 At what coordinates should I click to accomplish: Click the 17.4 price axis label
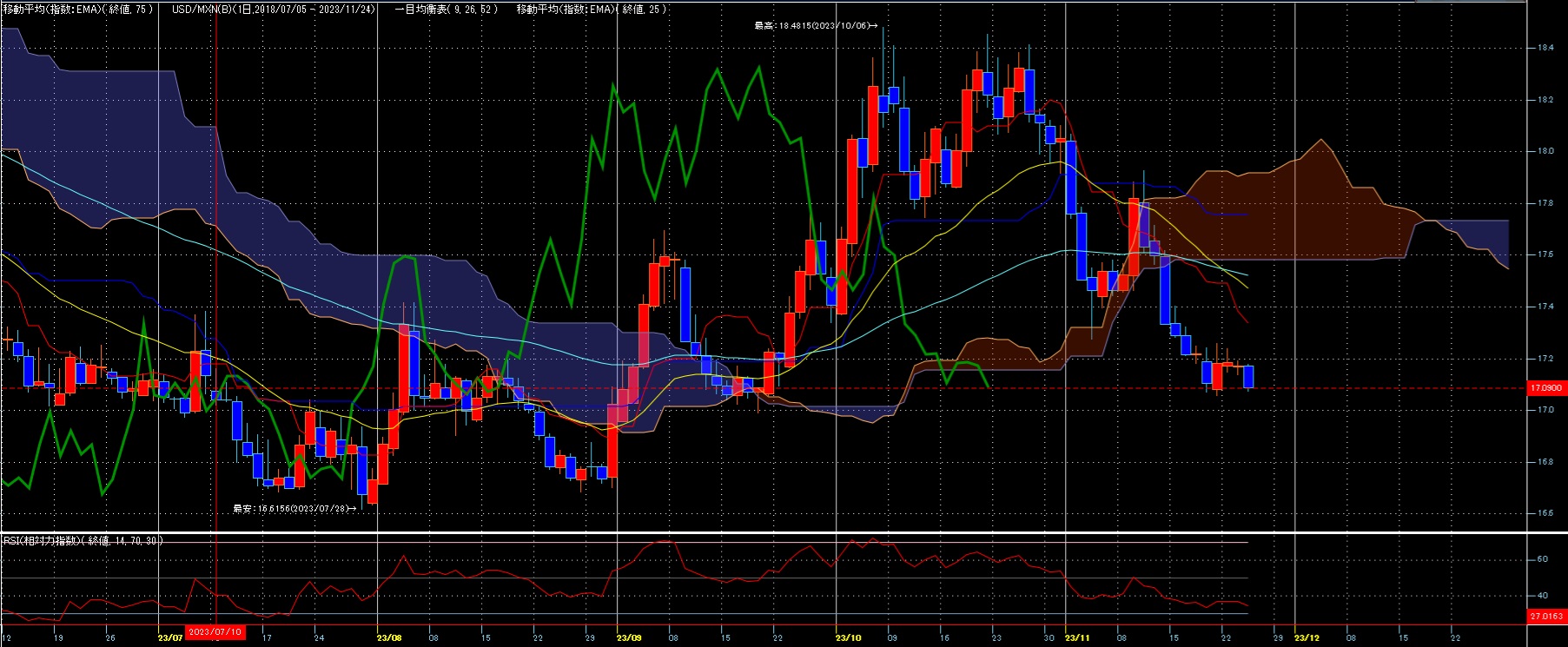pos(1545,307)
